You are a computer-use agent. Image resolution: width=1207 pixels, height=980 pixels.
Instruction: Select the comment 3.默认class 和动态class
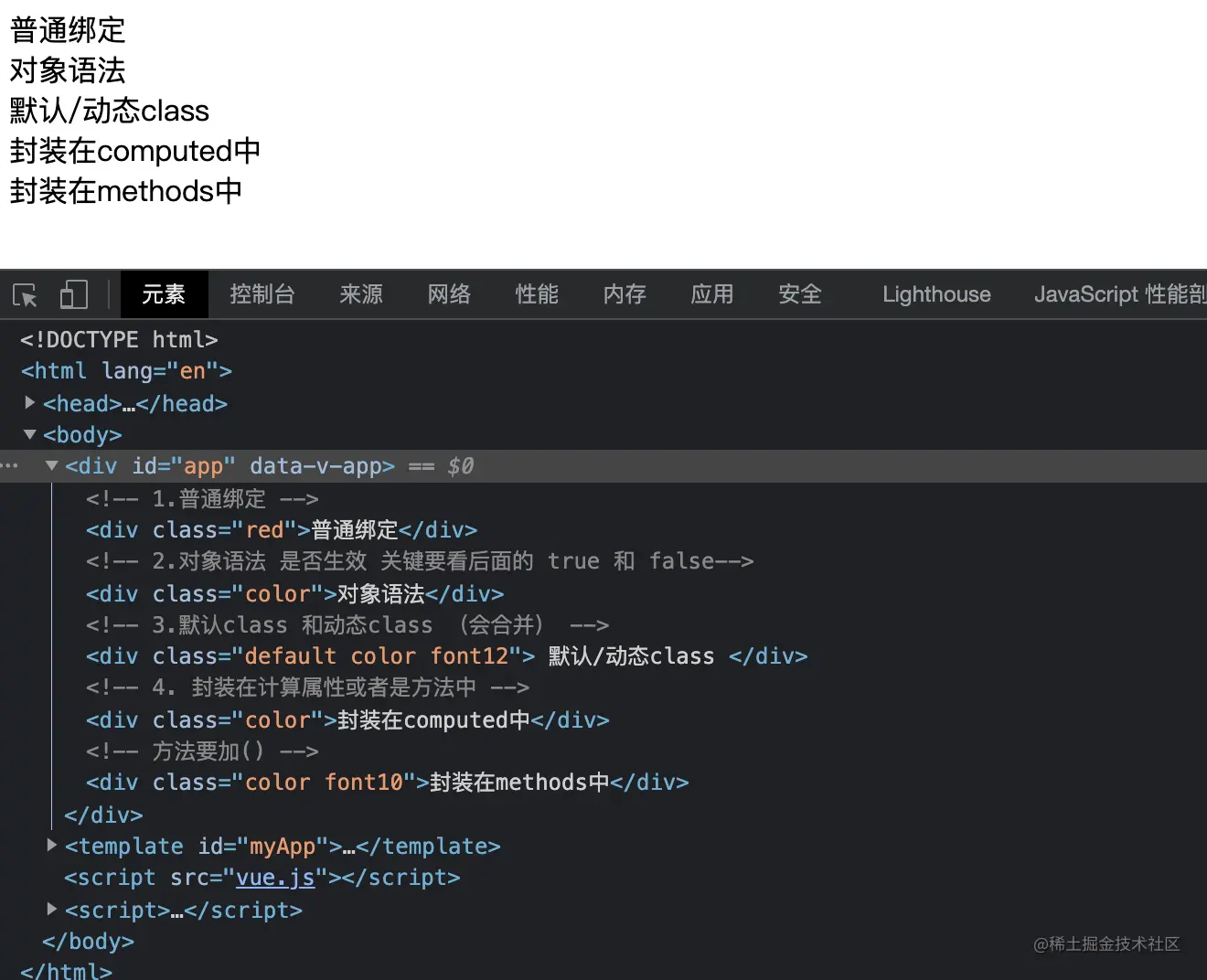(347, 625)
